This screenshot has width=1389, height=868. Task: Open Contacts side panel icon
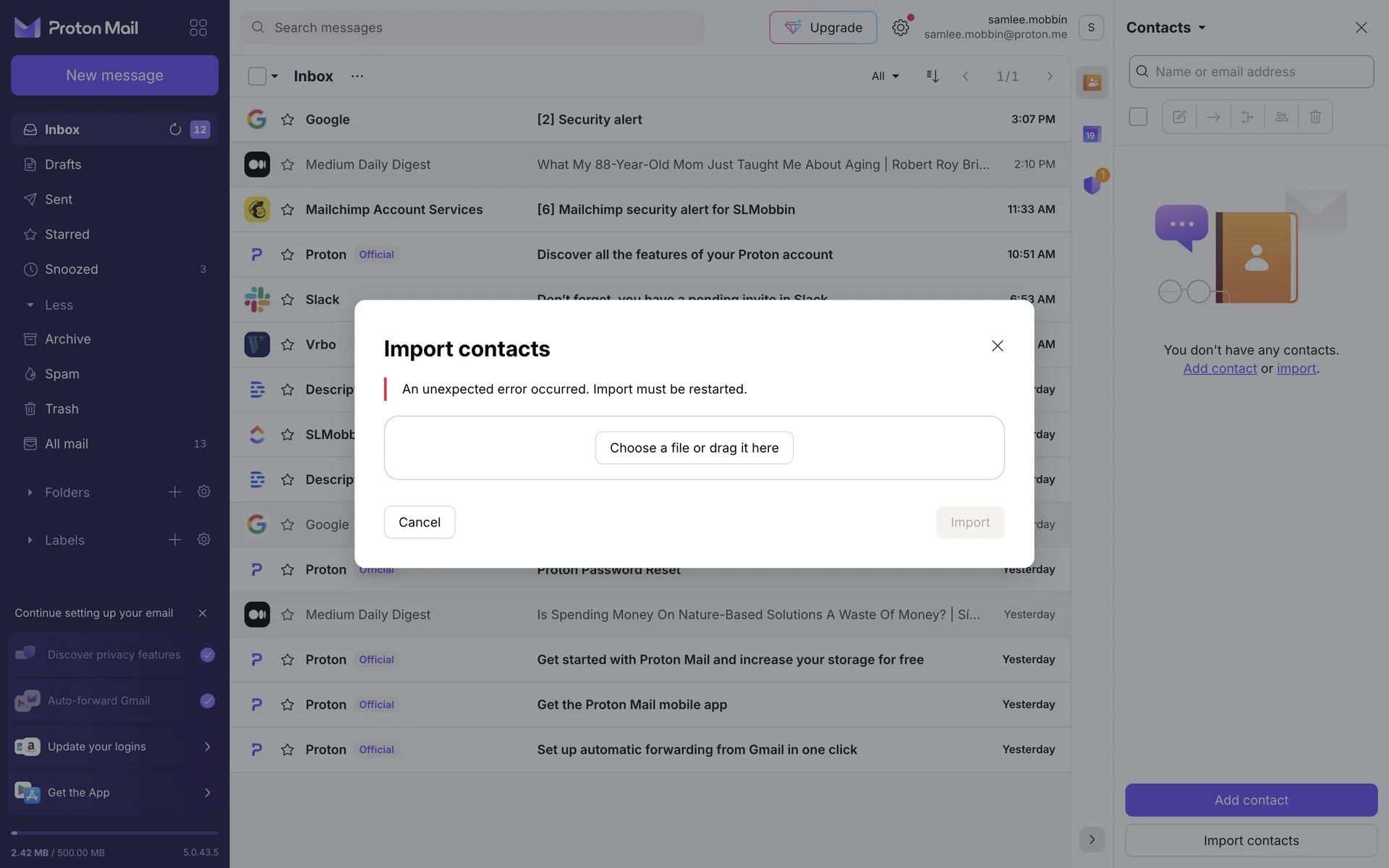pos(1092,82)
